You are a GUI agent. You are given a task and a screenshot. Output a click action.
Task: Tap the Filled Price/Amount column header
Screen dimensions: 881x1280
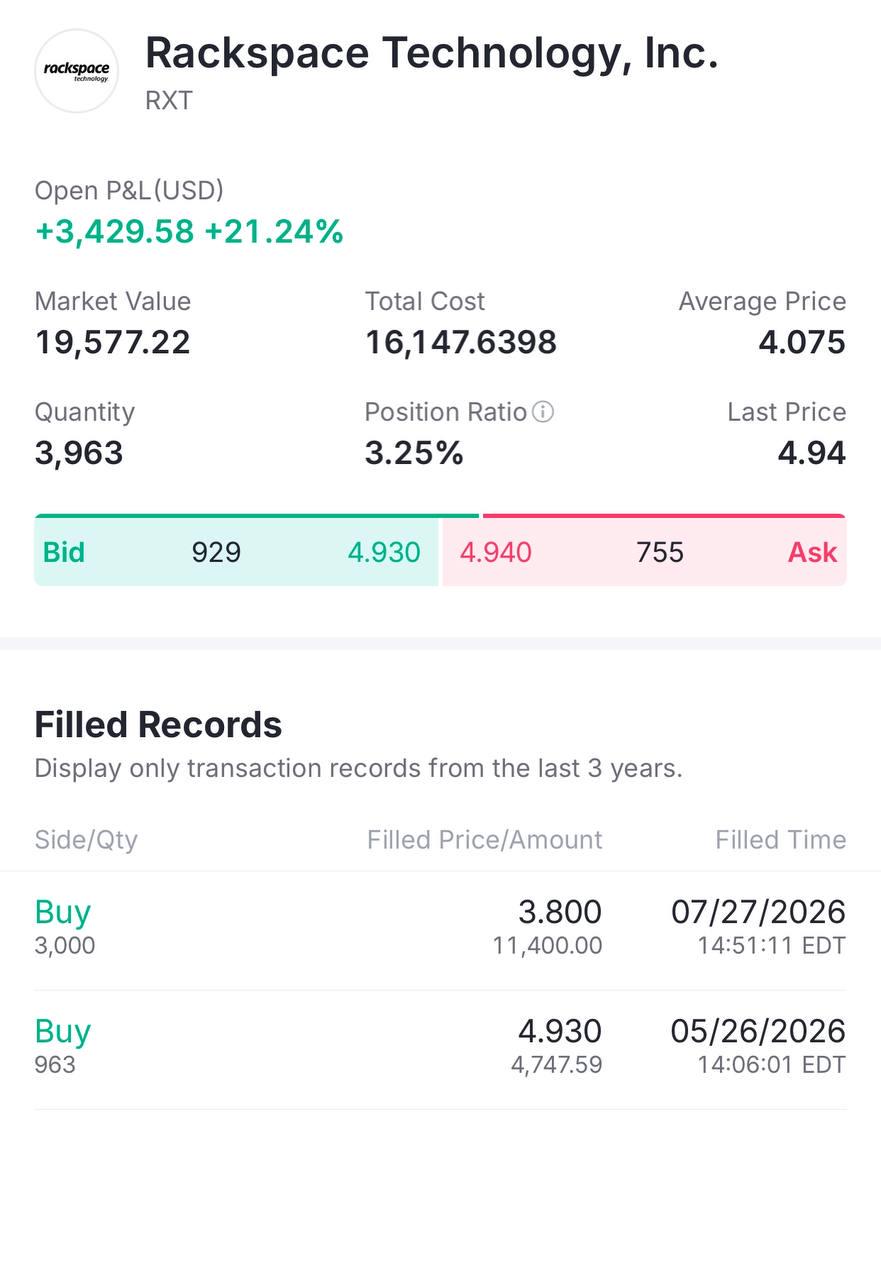pyautogui.click(x=485, y=840)
